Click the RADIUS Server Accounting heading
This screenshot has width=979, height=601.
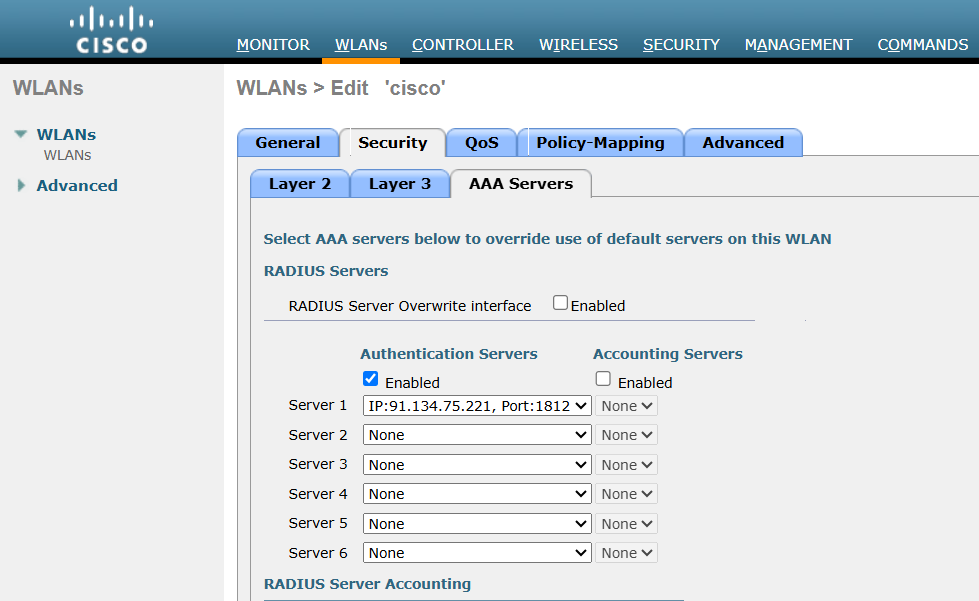point(367,584)
